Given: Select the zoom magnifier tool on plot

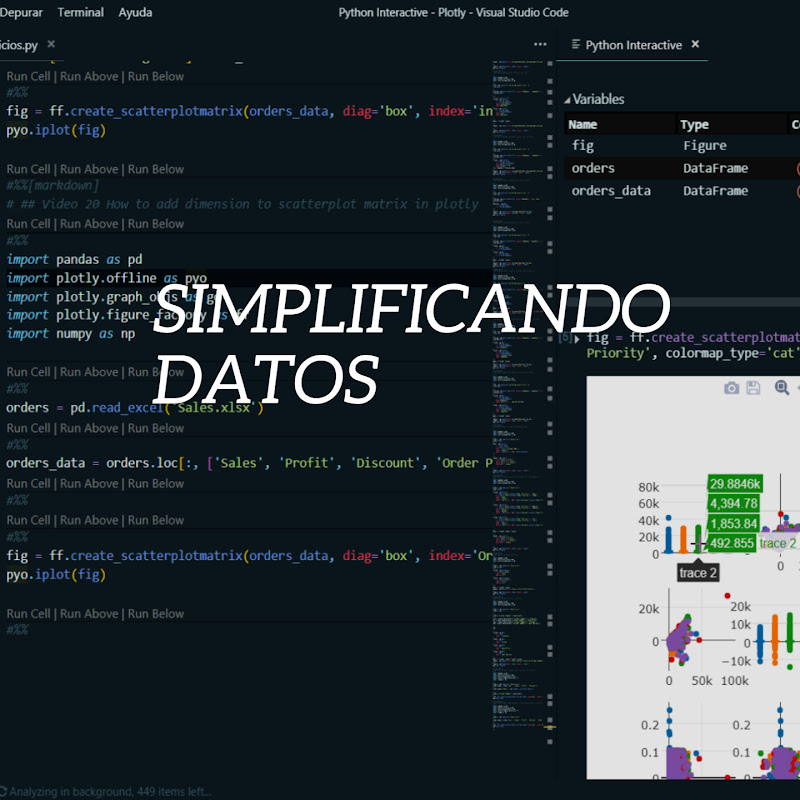Looking at the screenshot, I should [781, 388].
